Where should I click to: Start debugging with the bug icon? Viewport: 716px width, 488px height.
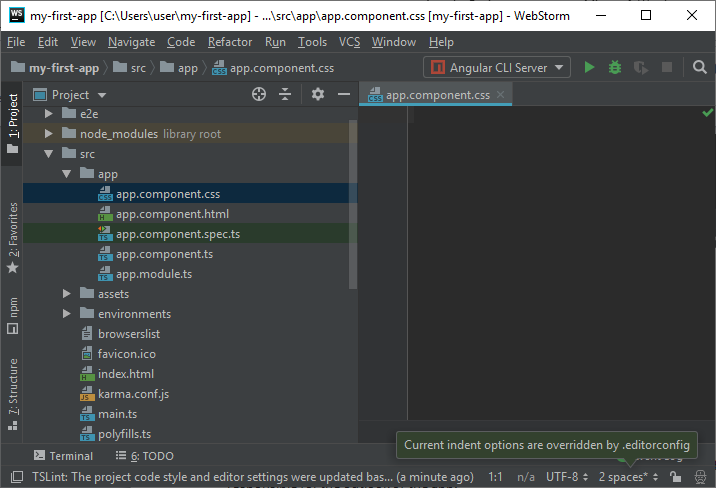coord(615,68)
